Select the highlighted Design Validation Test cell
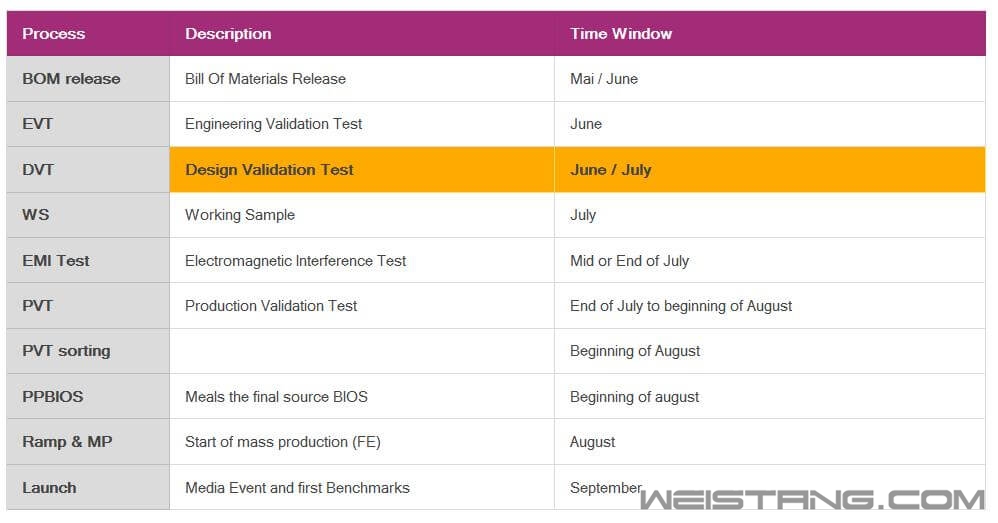998x523 pixels. tap(269, 170)
